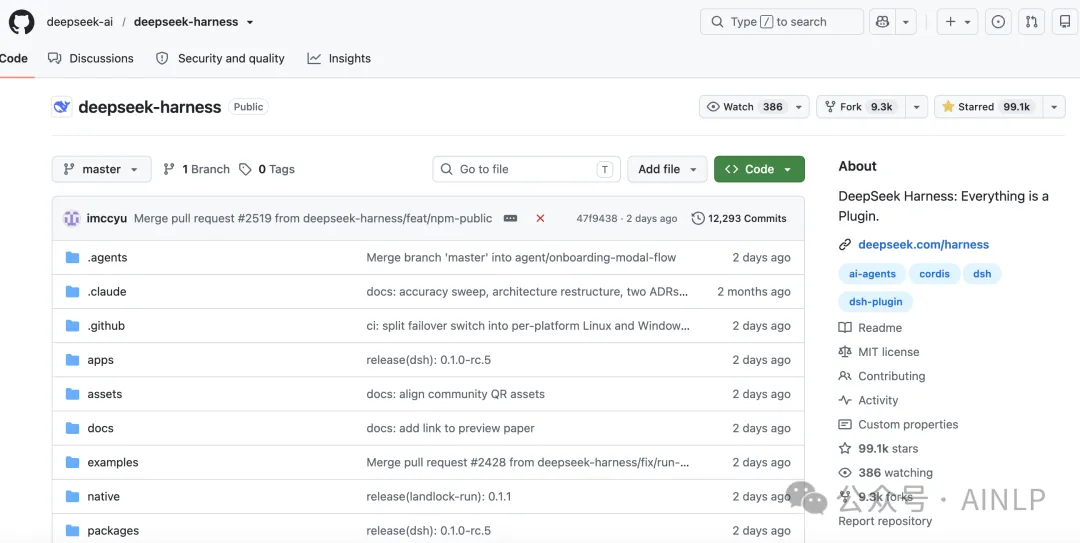The width and height of the screenshot is (1080, 543).
Task: Switch to Security and quality tab
Action: (220, 59)
